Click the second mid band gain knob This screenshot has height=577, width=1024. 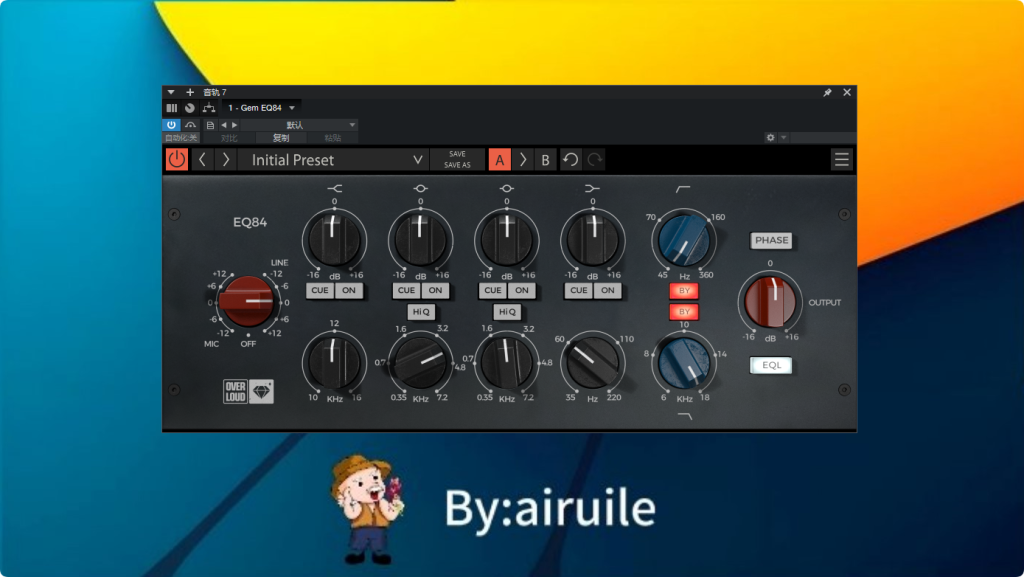(506, 240)
